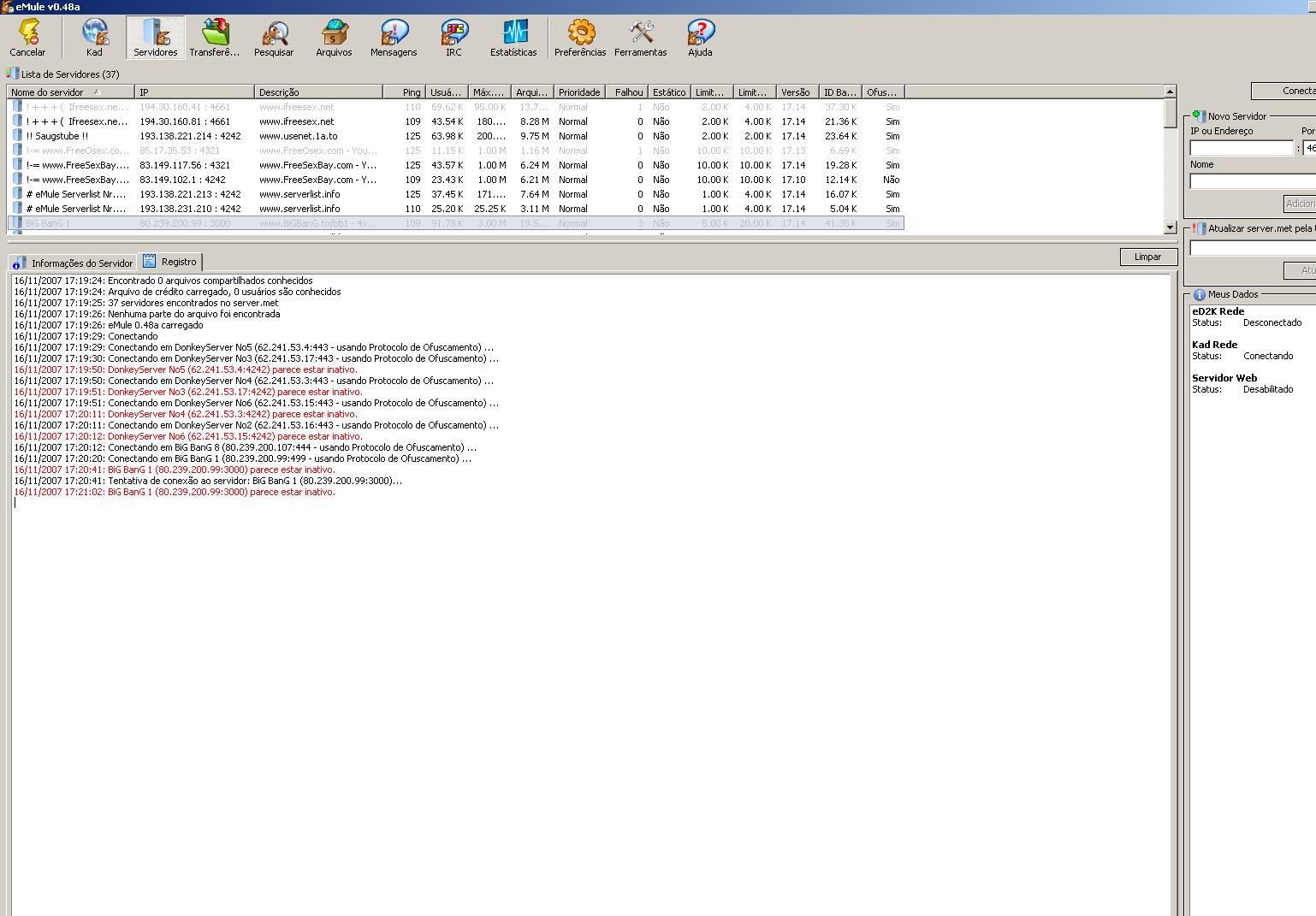Click the Novo Servidor panel icon
This screenshot has height=916, width=1316.
(x=1199, y=115)
